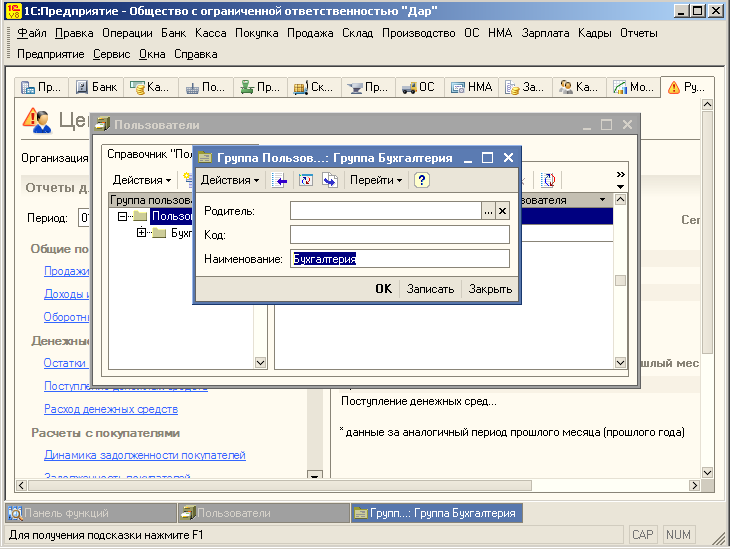Open the Окна menu
The height and width of the screenshot is (549, 730).
tap(152, 54)
